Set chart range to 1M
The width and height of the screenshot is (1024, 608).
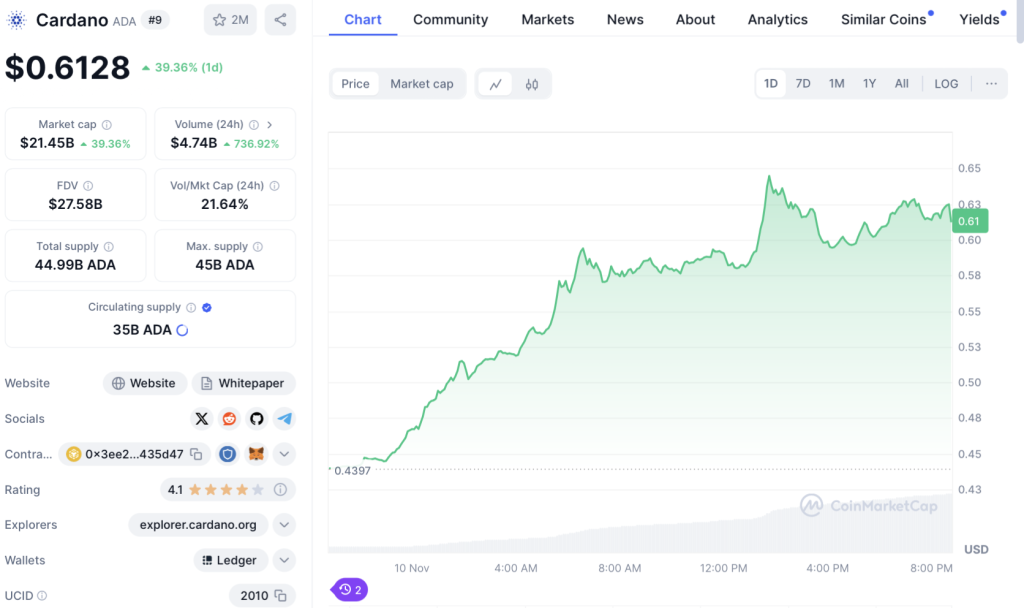[837, 84]
